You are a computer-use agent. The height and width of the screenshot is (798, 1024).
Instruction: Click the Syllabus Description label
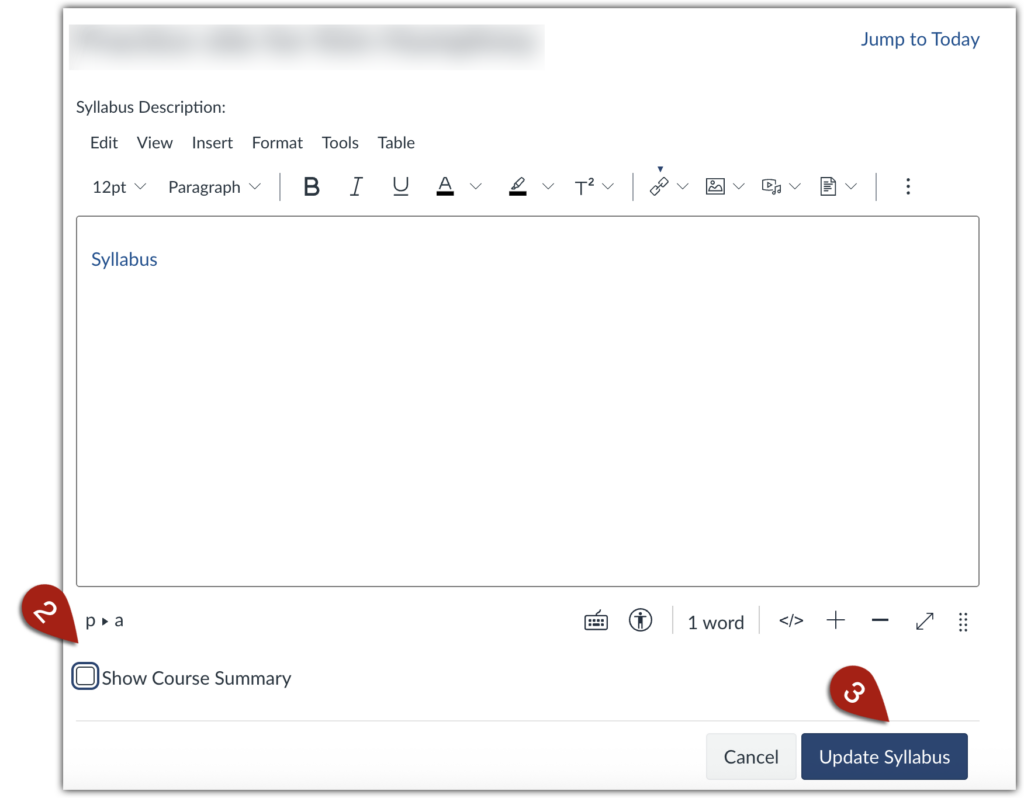pos(151,107)
